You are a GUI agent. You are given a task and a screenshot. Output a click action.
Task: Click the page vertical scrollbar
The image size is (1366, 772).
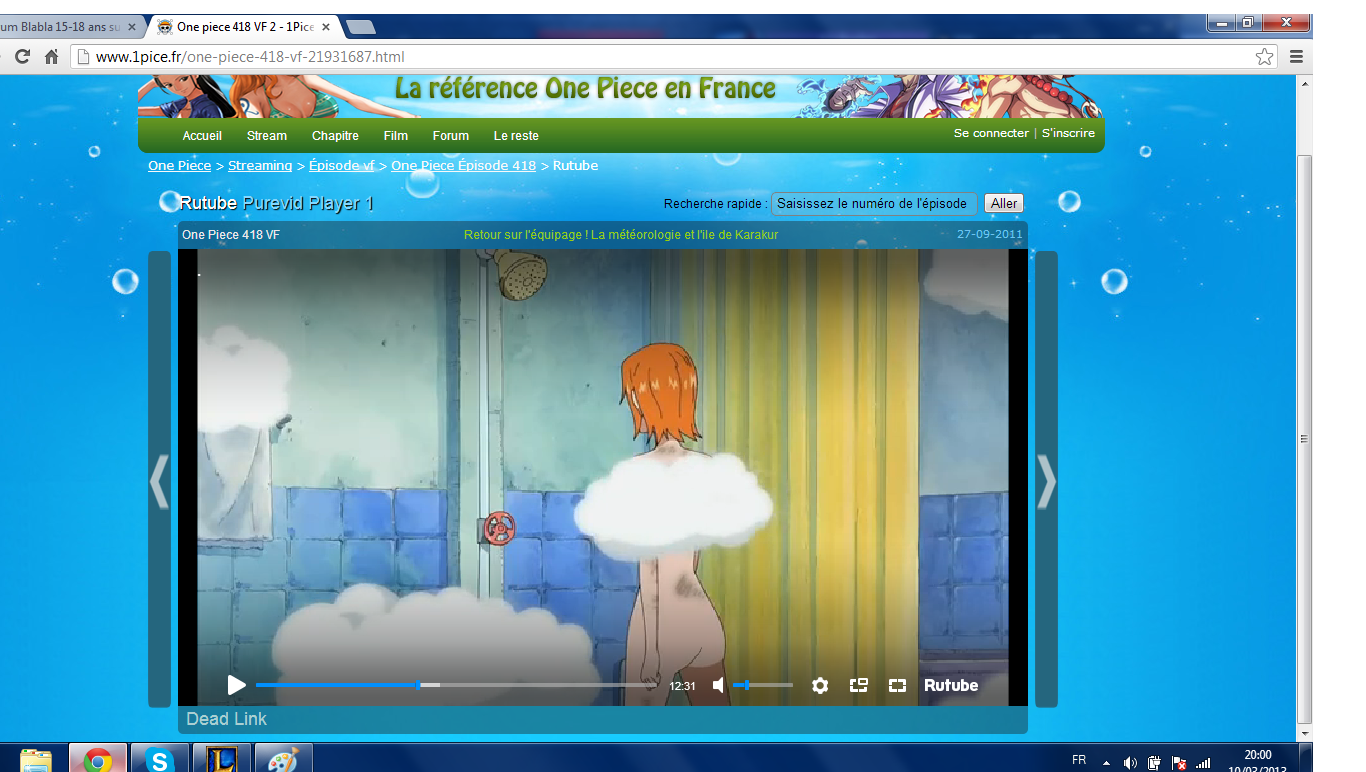(x=1304, y=438)
